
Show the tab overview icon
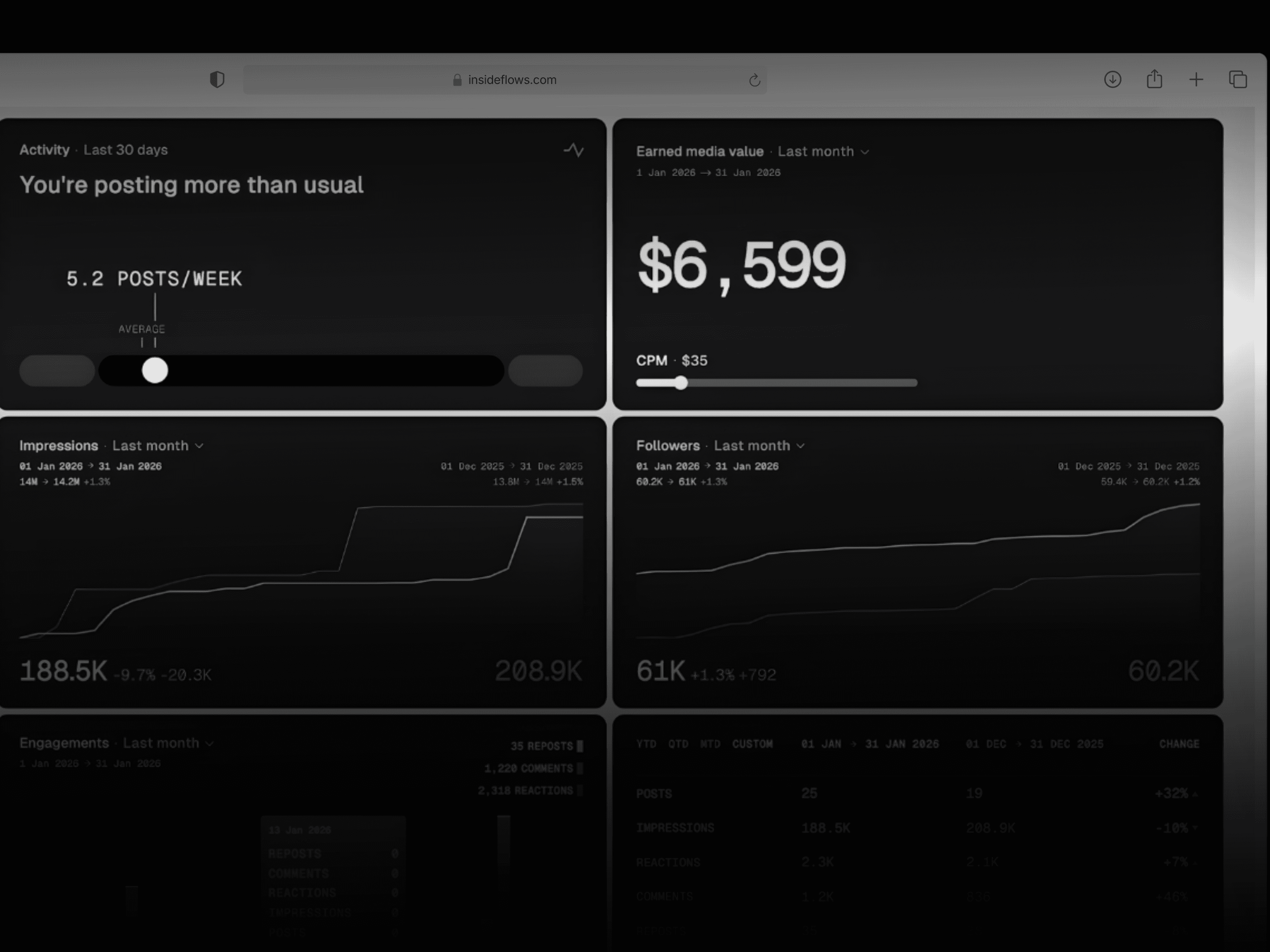tap(1237, 79)
